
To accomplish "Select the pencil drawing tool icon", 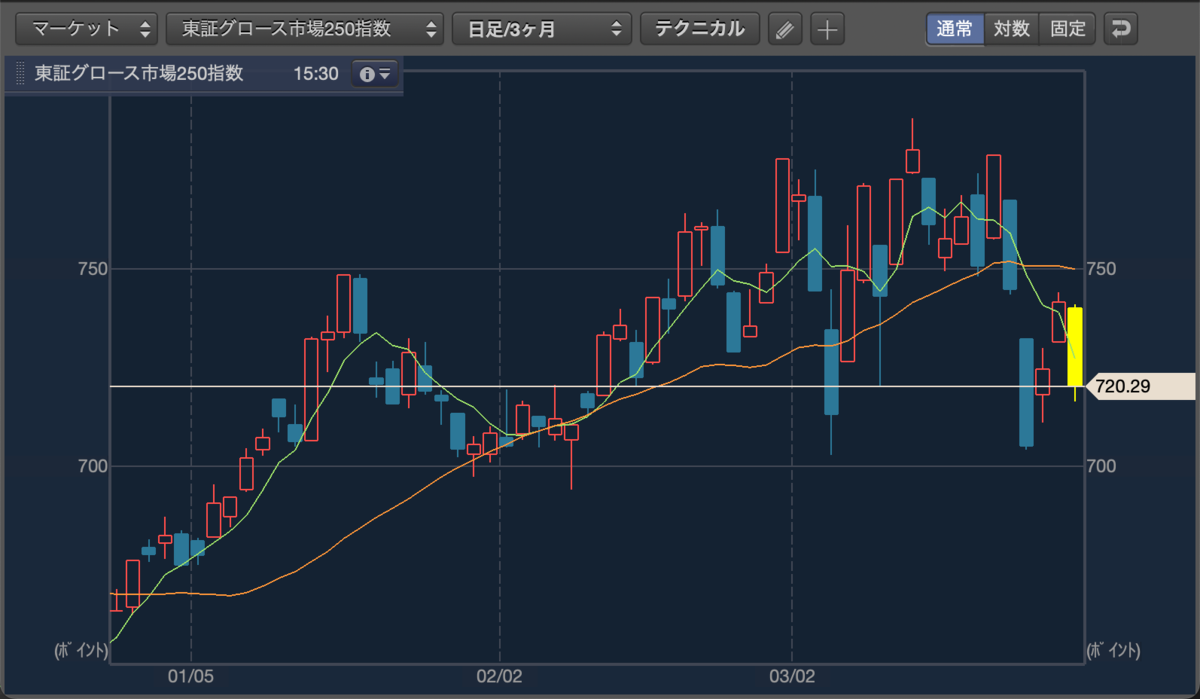I will coord(785,29).
